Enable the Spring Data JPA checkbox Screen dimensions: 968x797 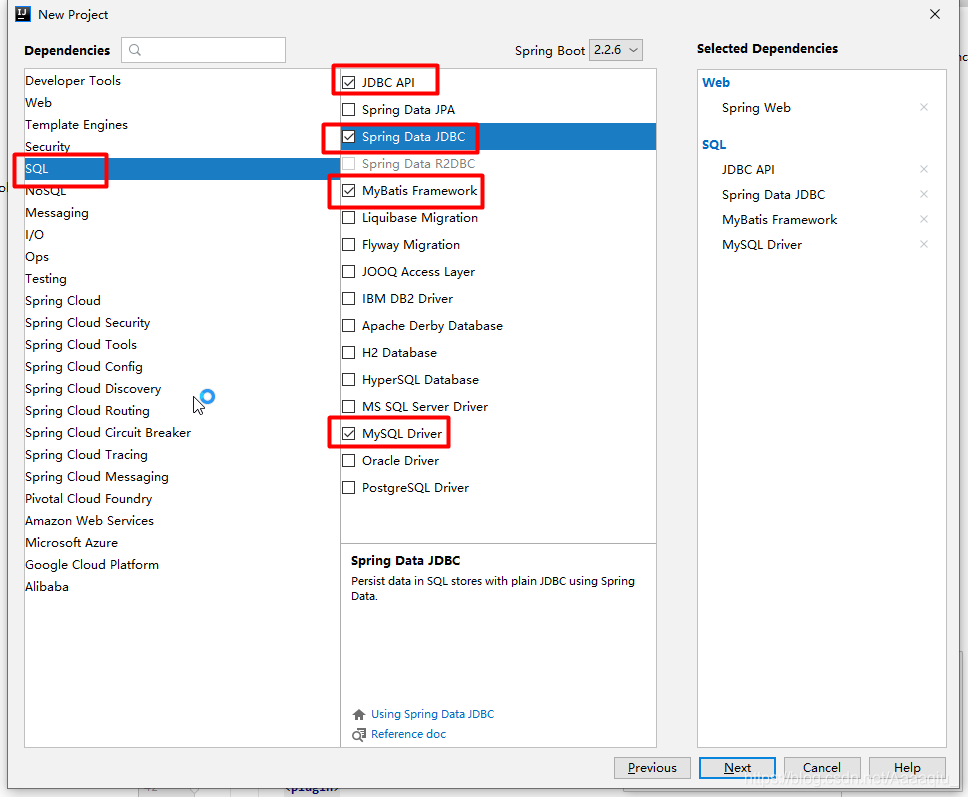coord(349,110)
